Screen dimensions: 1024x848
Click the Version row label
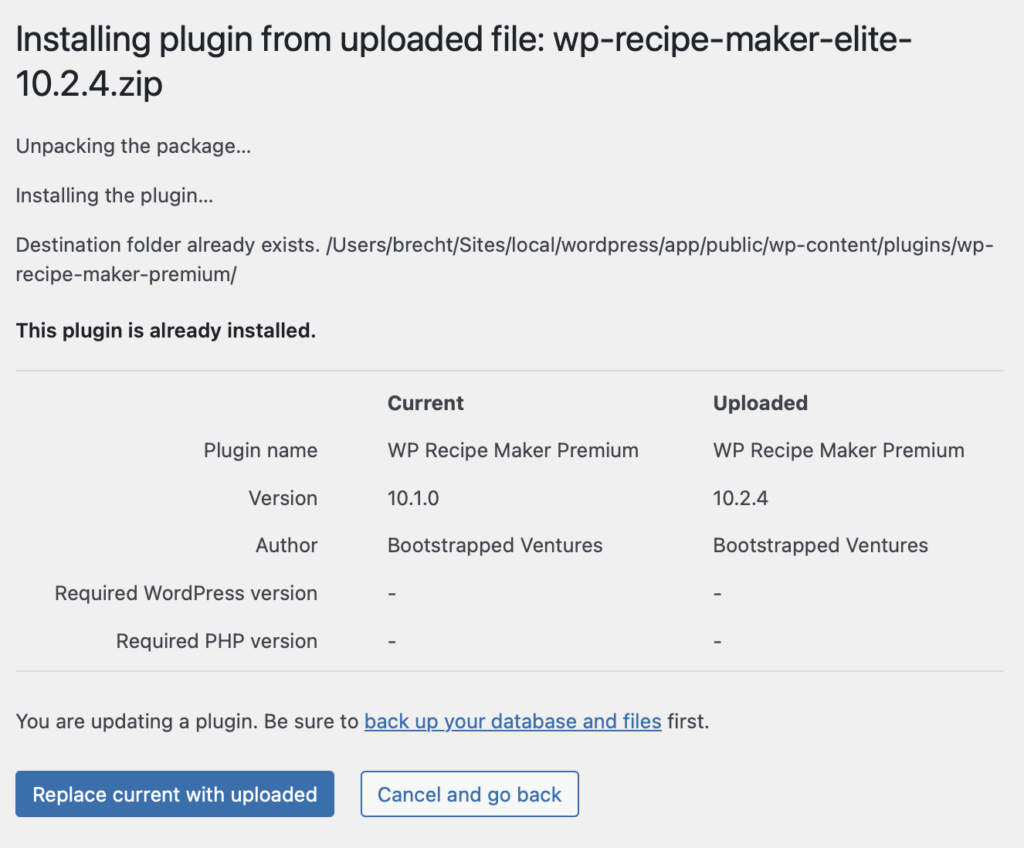[283, 498]
